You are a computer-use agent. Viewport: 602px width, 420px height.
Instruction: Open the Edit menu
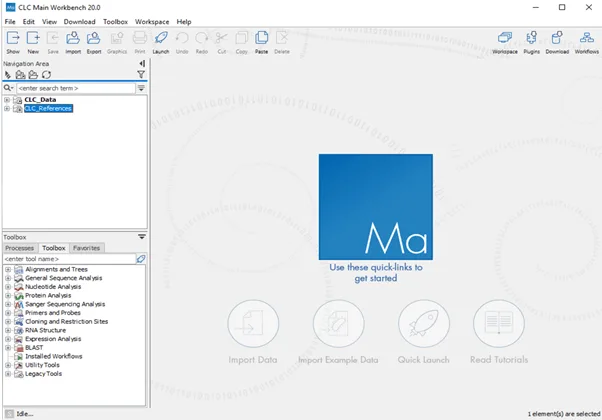point(28,22)
